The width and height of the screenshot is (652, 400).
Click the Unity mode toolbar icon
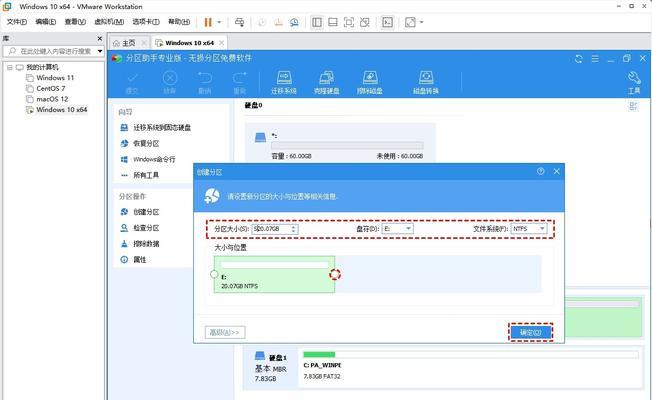point(365,22)
